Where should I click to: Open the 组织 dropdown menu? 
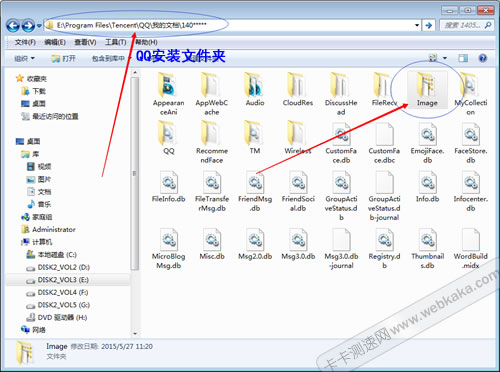click(x=24, y=59)
